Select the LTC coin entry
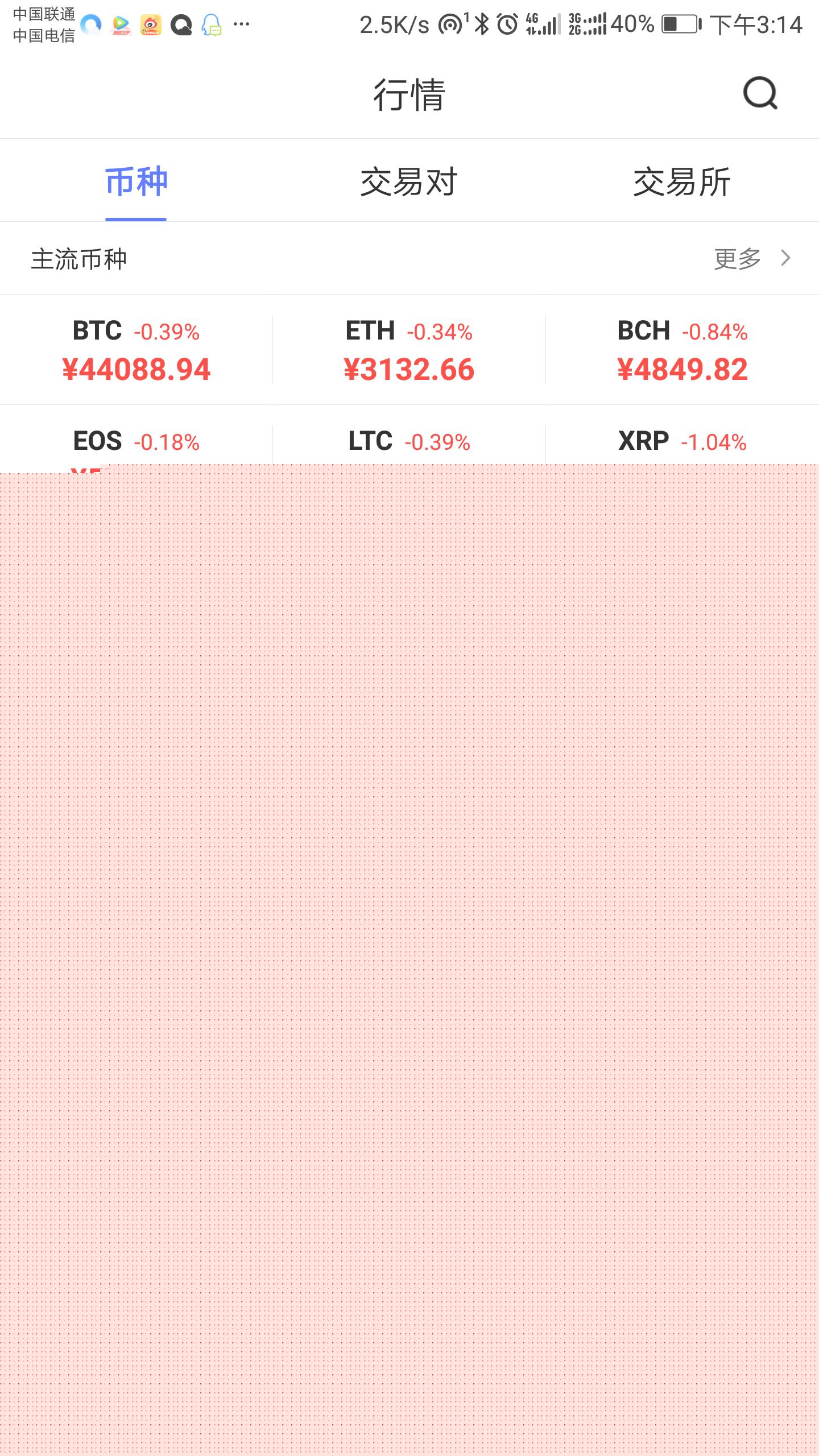The height and width of the screenshot is (1456, 819). [409, 441]
